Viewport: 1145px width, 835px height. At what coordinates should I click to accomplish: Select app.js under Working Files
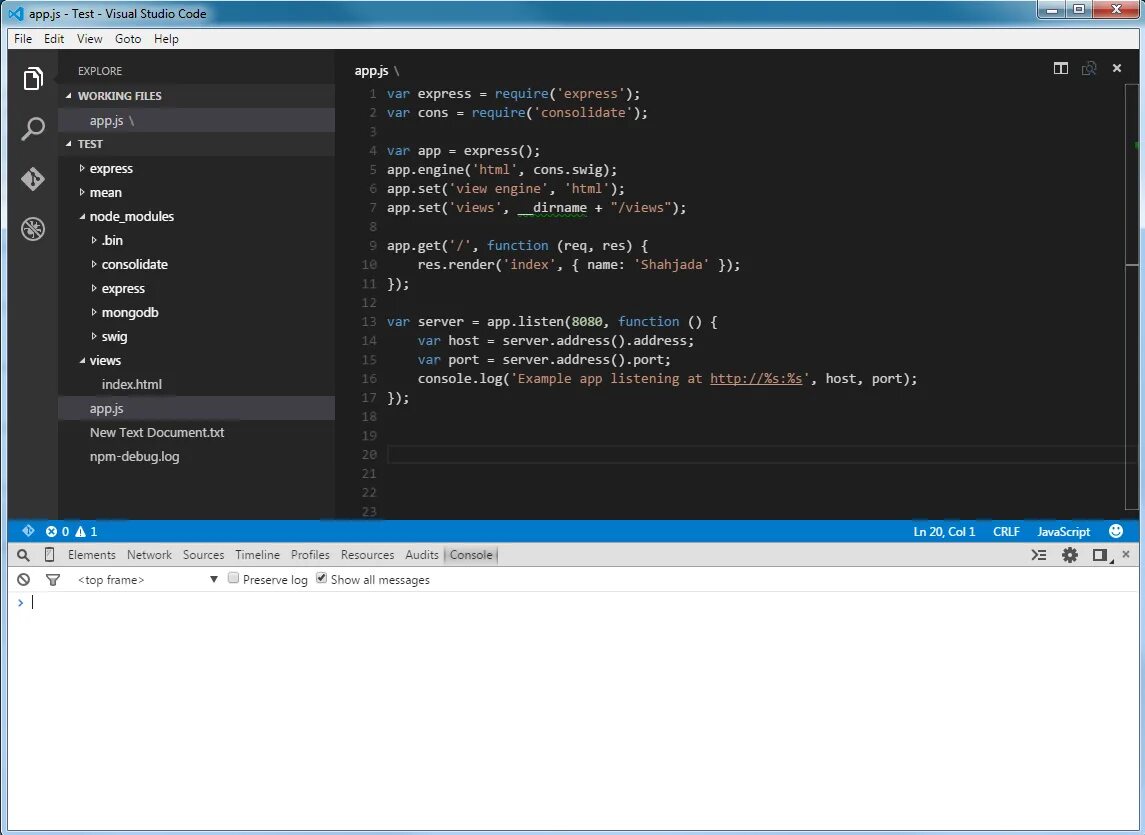click(x=196, y=121)
